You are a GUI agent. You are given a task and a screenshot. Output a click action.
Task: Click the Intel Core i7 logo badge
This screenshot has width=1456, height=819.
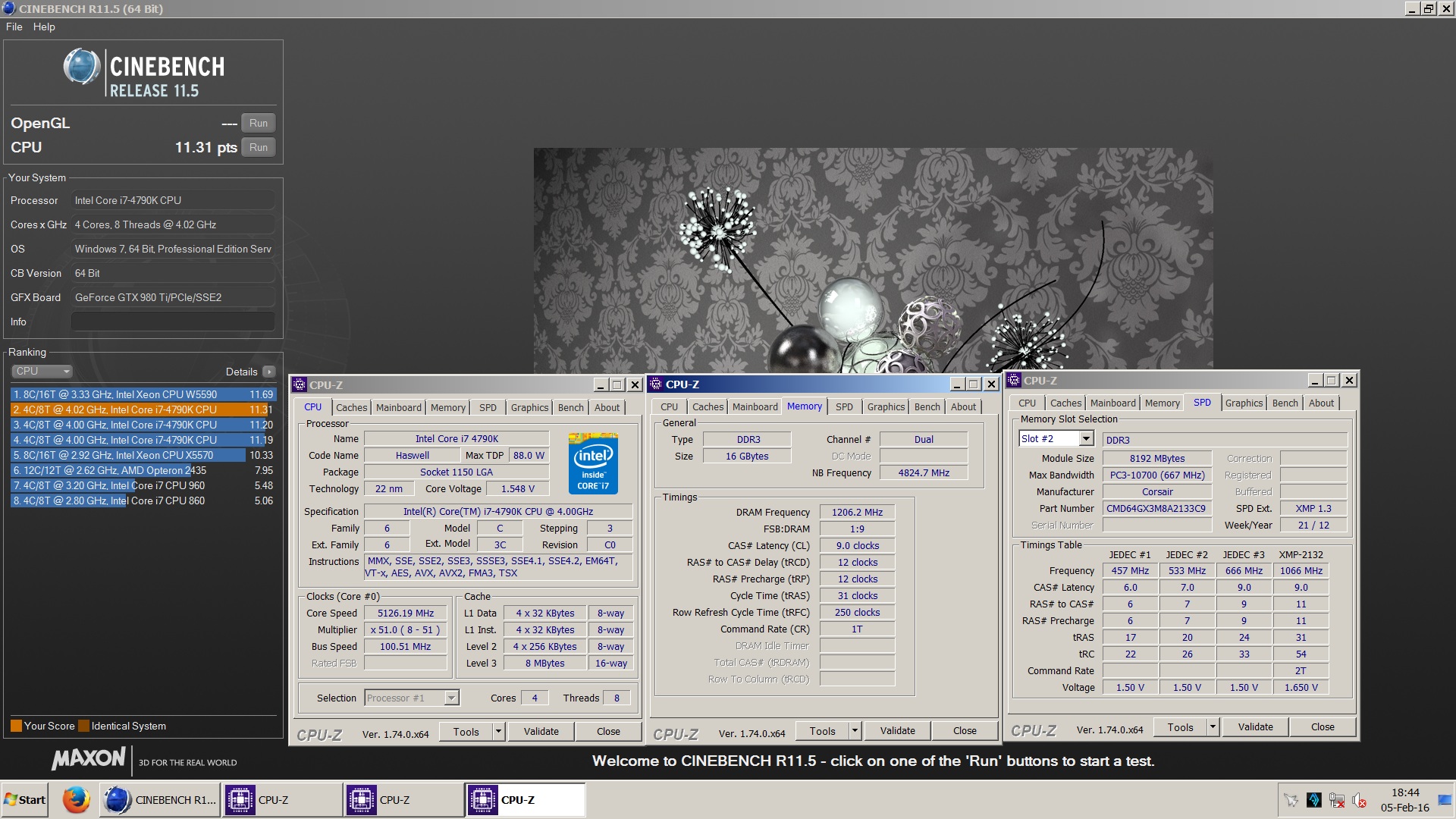coord(593,463)
